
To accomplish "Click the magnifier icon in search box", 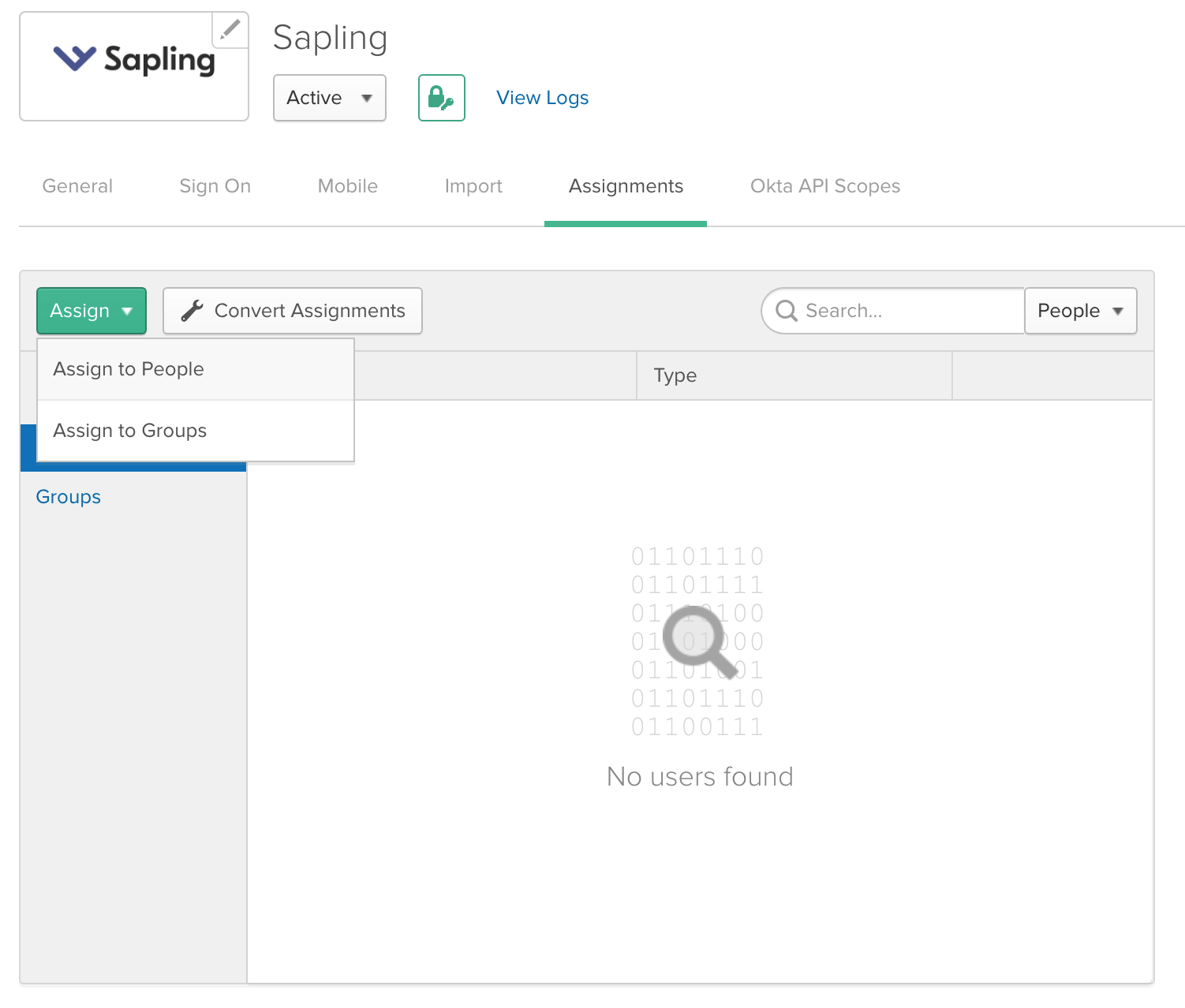I will pyautogui.click(x=787, y=311).
